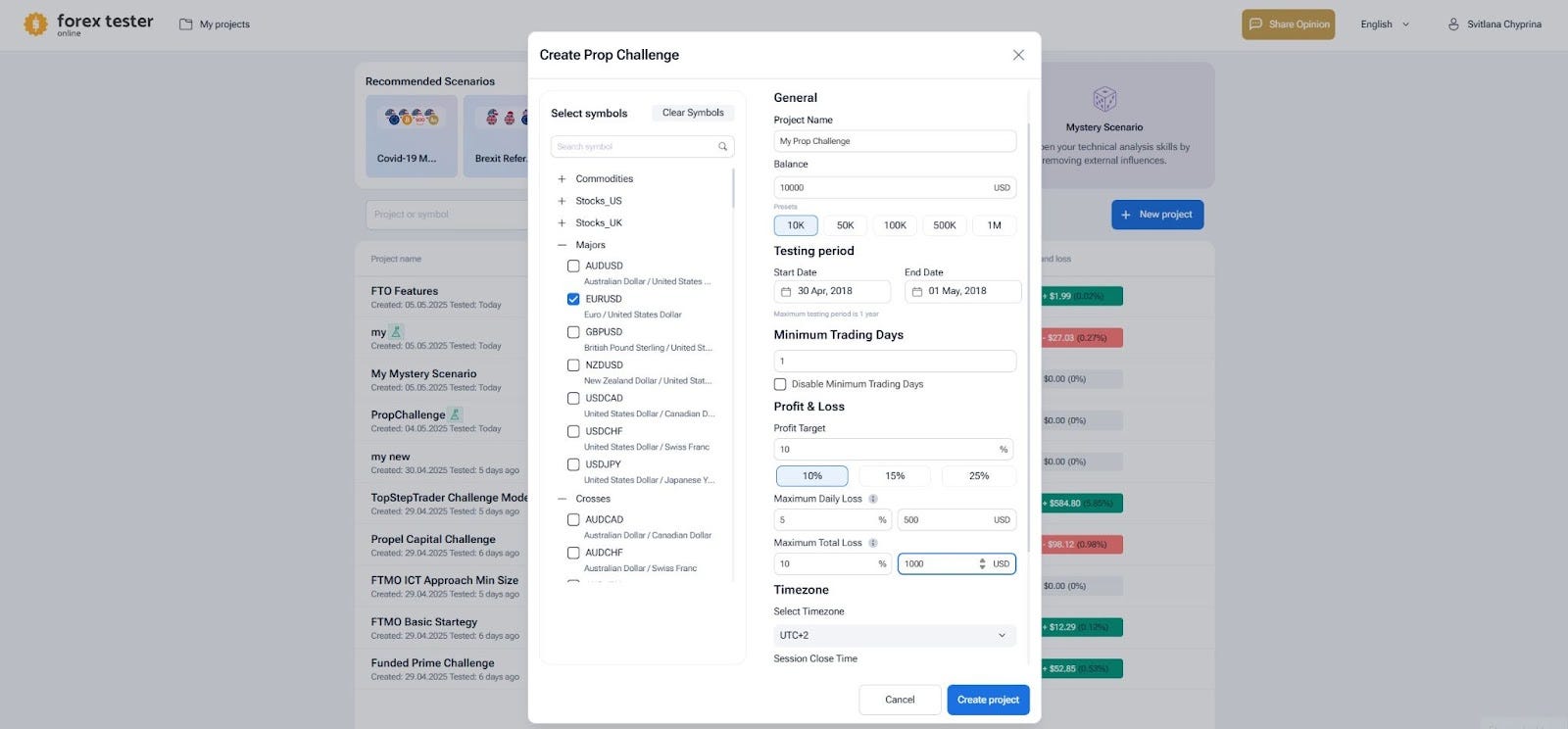Open the UTC+2 timezone dropdown
This screenshot has width=1568, height=729.
click(894, 636)
